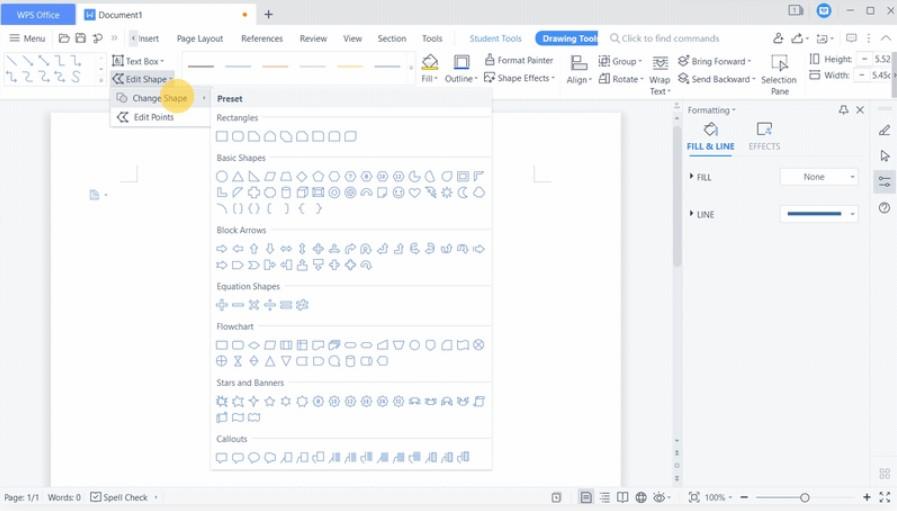Switch to the Effects tab
897x511 pixels.
[764, 136]
